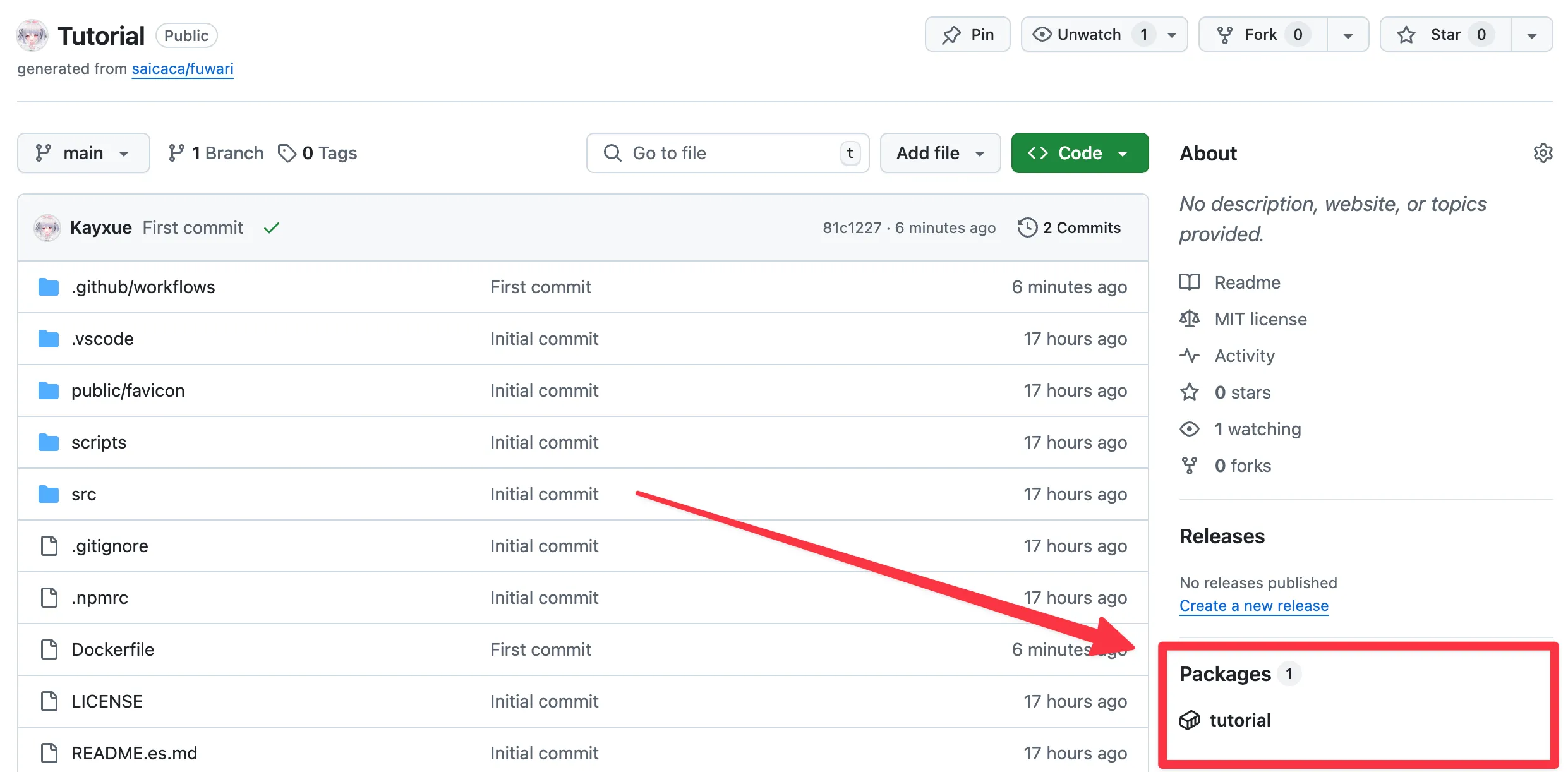This screenshot has height=772, width=1568.
Task: View the 2 Commits history
Action: pos(1070,227)
